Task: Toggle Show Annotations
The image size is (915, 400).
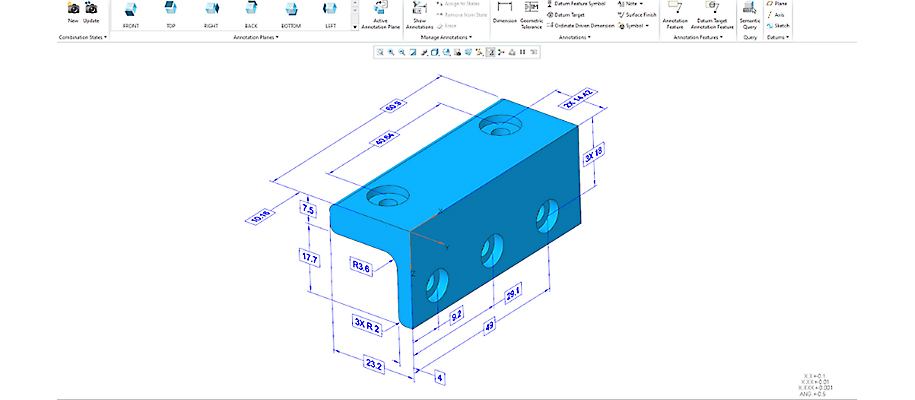Action: click(x=417, y=12)
